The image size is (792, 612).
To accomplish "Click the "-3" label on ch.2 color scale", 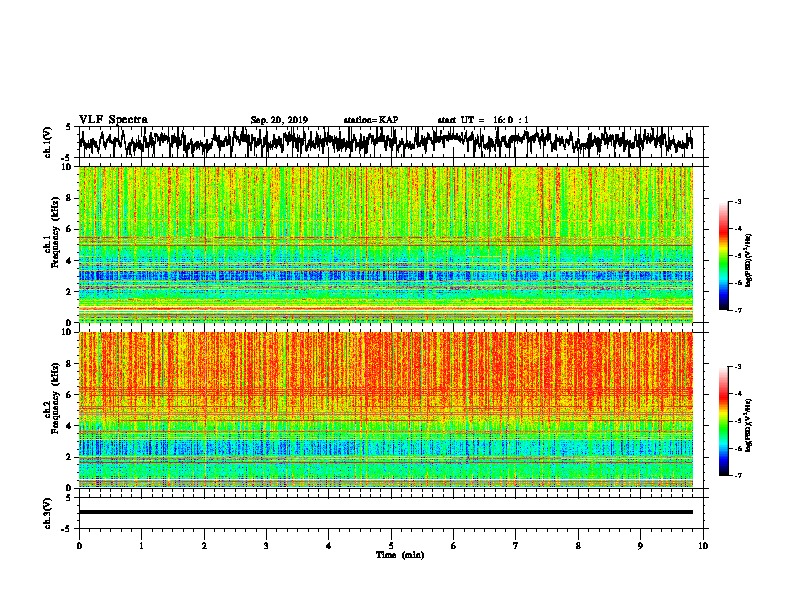I will click(x=737, y=367).
